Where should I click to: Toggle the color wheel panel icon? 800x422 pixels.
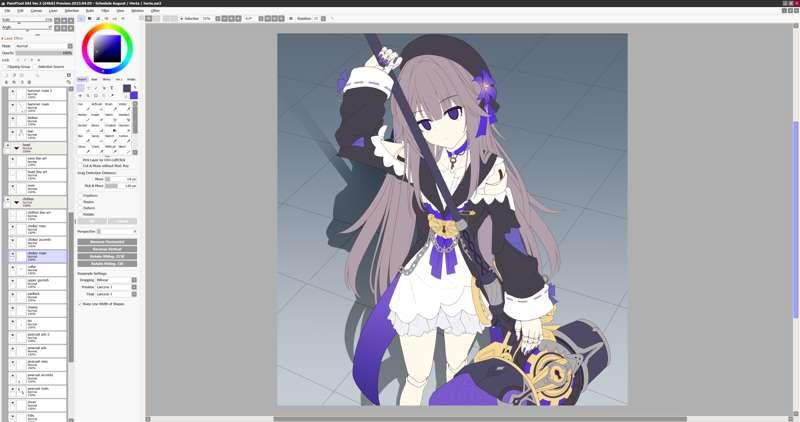point(81,18)
